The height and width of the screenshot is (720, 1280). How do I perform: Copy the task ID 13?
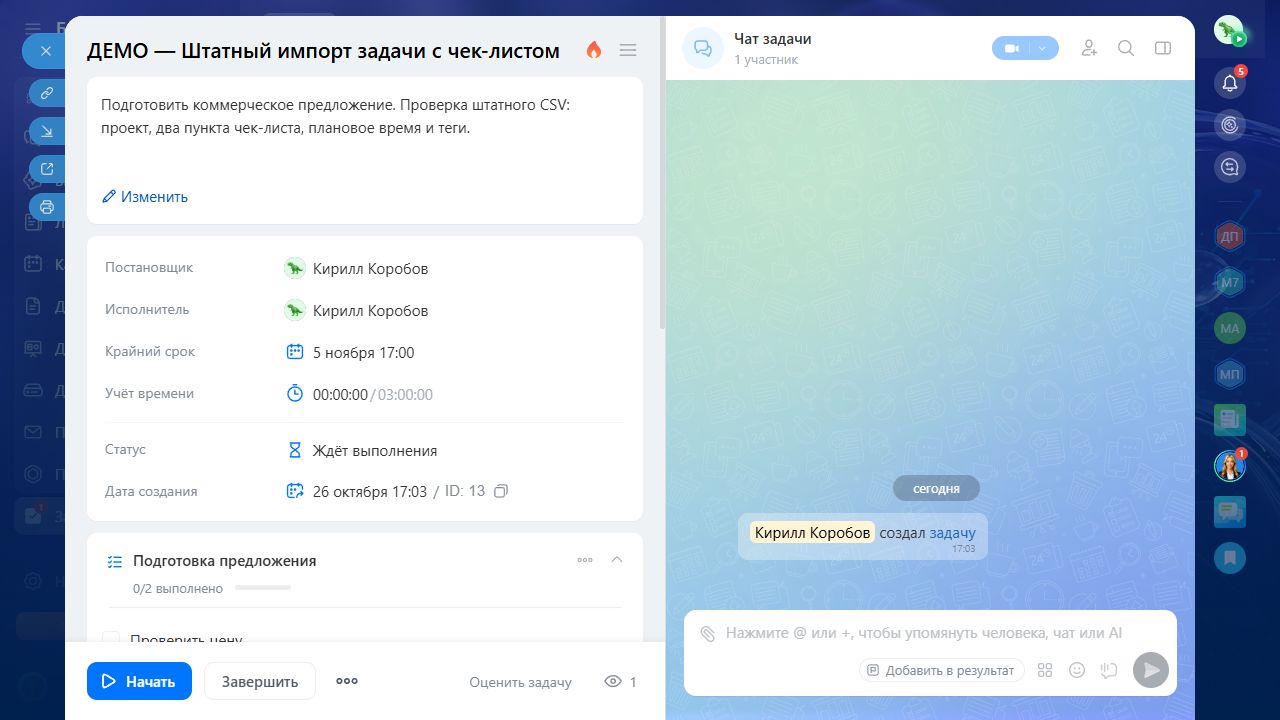tap(502, 491)
